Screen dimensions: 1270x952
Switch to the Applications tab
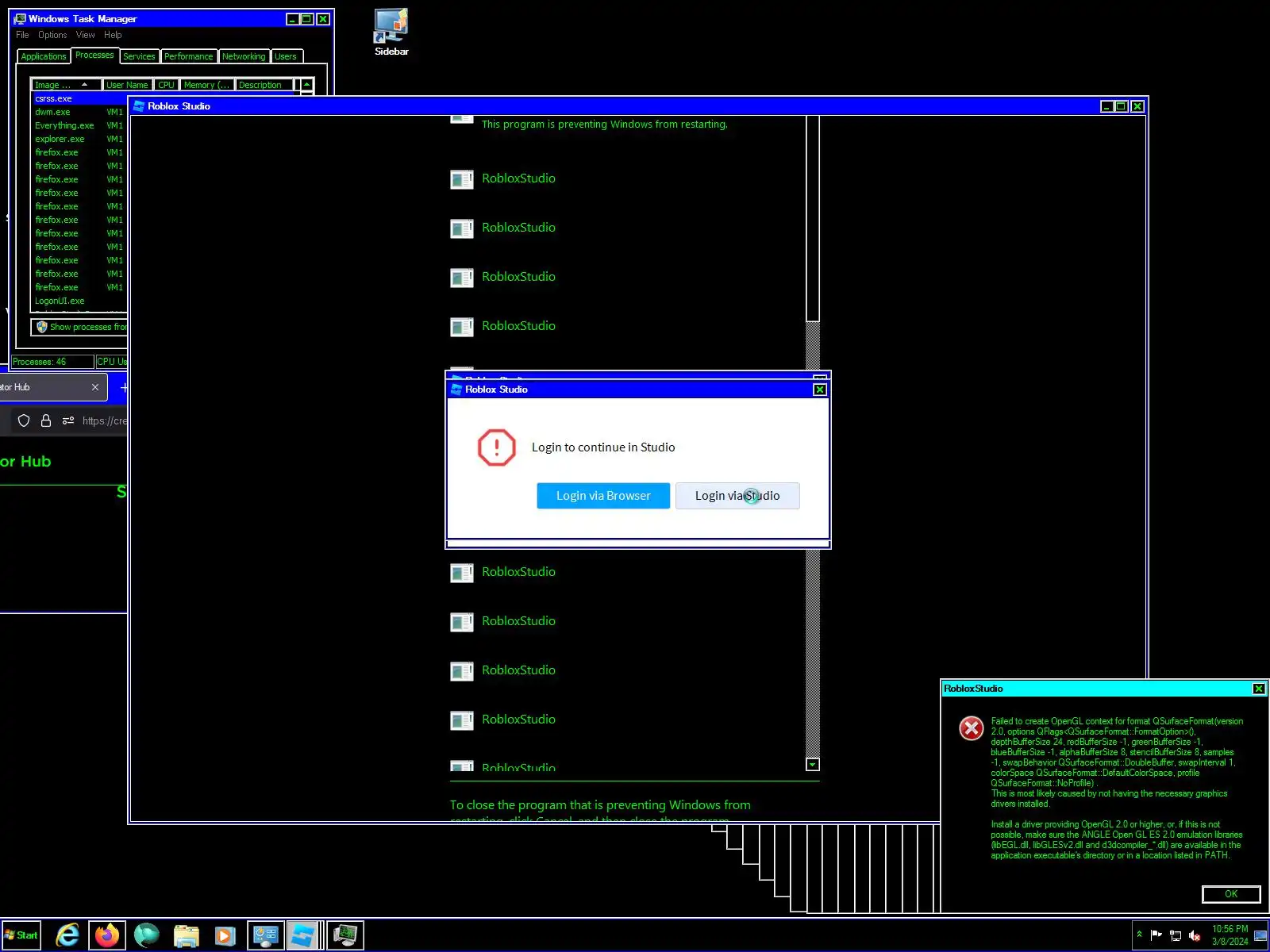pyautogui.click(x=44, y=56)
